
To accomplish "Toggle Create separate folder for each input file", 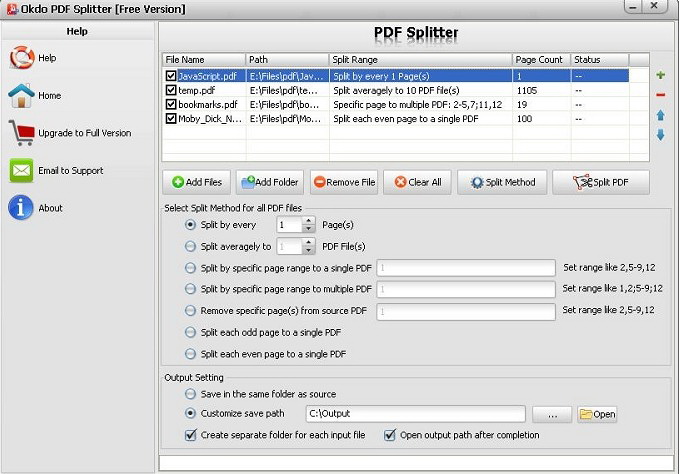I will pyautogui.click(x=190, y=435).
